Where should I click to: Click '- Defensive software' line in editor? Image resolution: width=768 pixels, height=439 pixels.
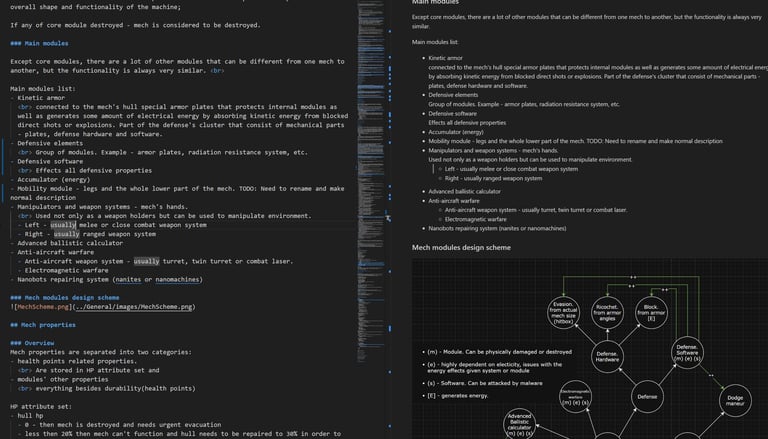point(47,161)
